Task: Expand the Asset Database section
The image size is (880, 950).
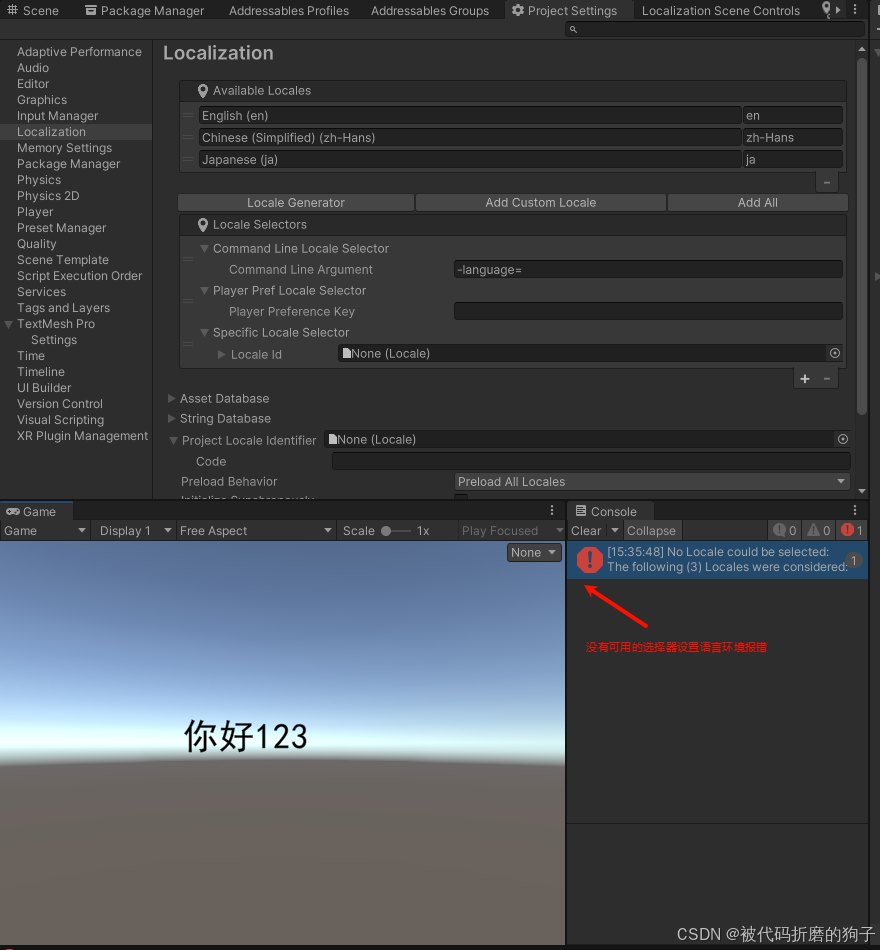Action: click(x=172, y=398)
